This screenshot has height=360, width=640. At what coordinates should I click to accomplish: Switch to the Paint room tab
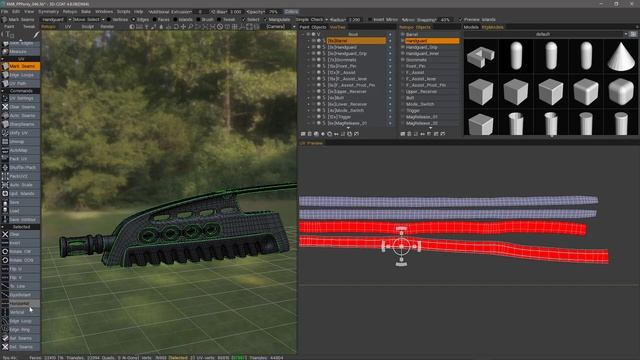pos(9,27)
